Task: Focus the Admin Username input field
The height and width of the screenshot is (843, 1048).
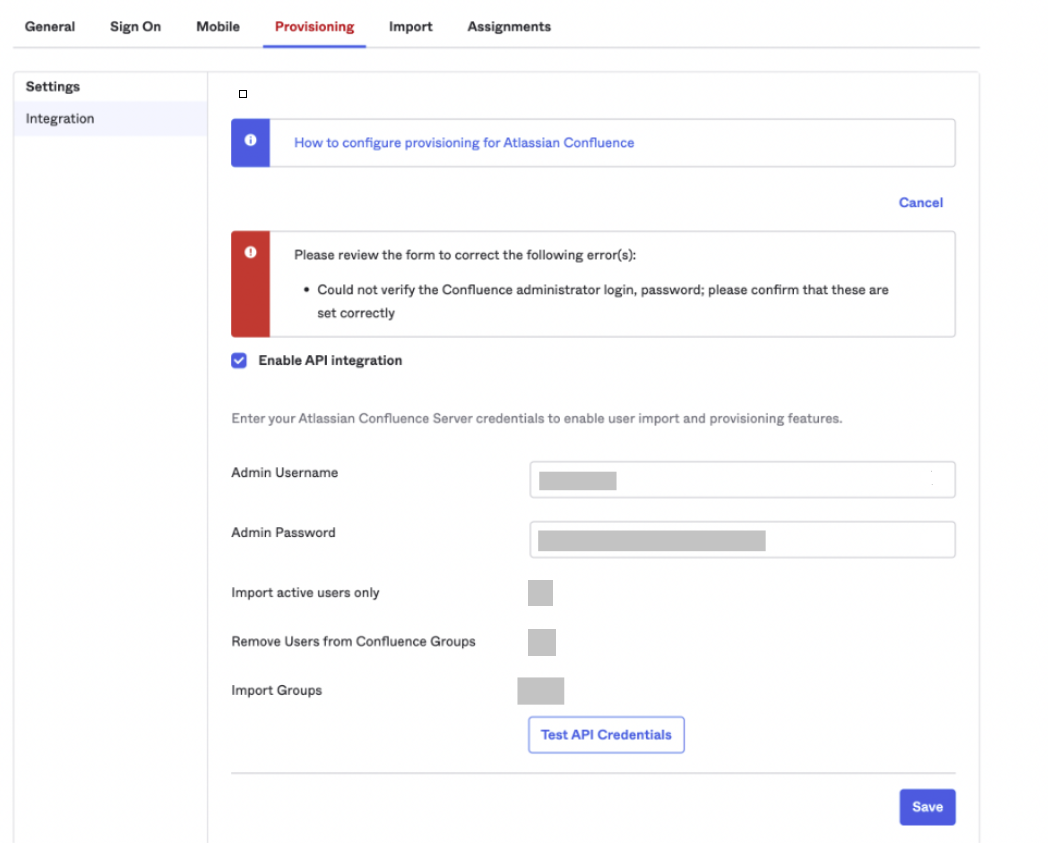Action: pyautogui.click(x=742, y=480)
